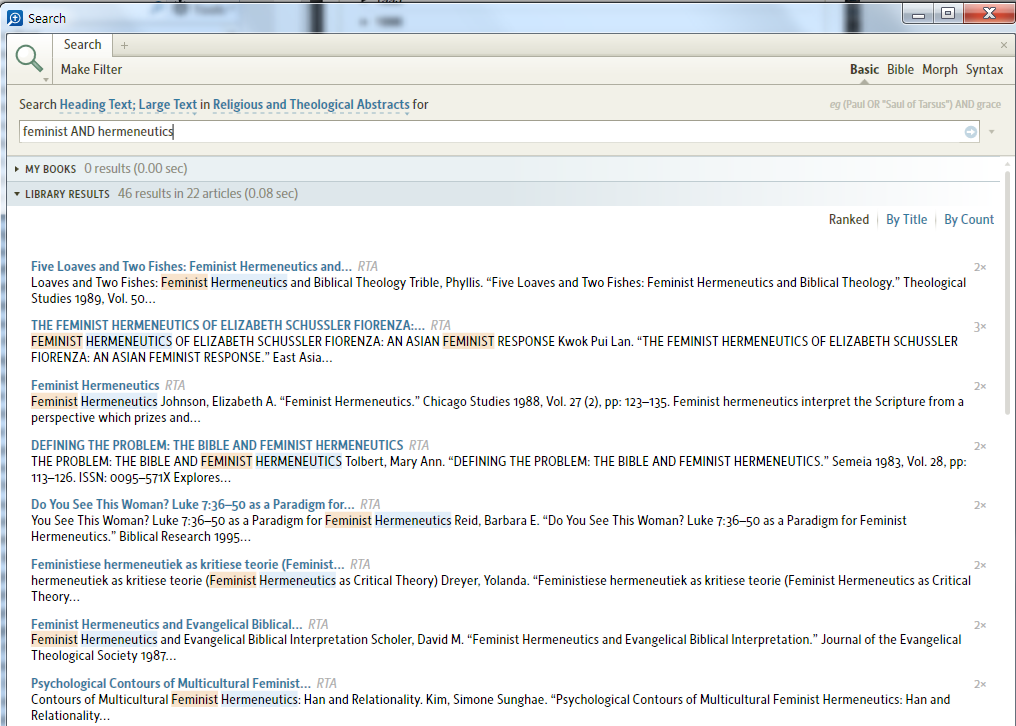Switch to Basic search mode
Screen dimensions: 1016x726
click(864, 69)
